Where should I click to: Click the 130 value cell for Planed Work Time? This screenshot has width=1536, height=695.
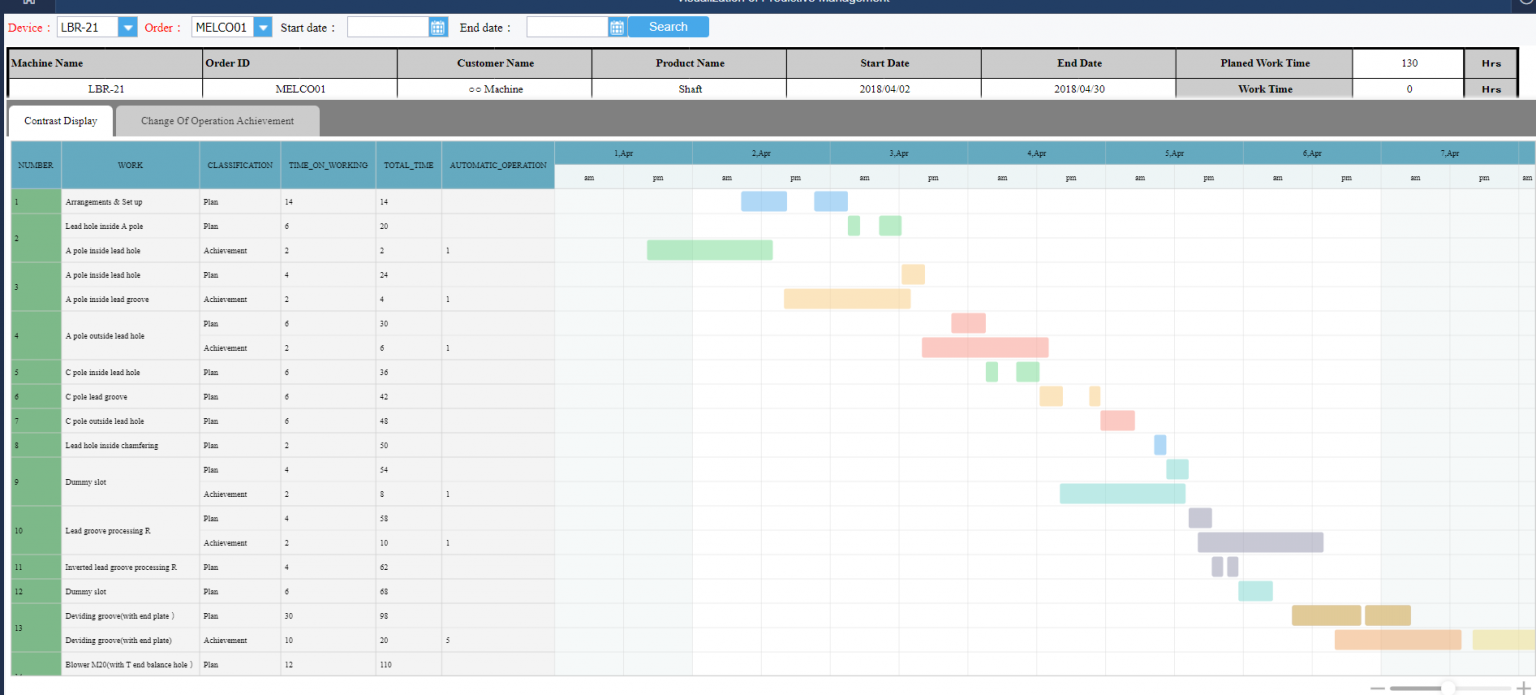(1408, 63)
